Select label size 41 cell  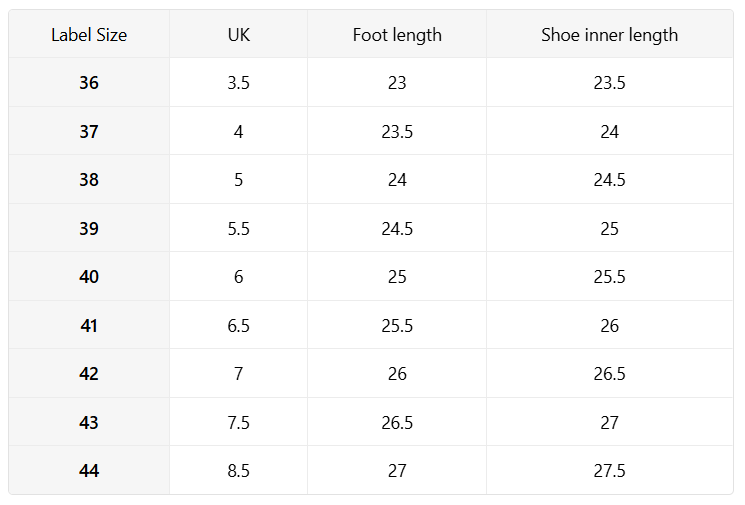[89, 326]
